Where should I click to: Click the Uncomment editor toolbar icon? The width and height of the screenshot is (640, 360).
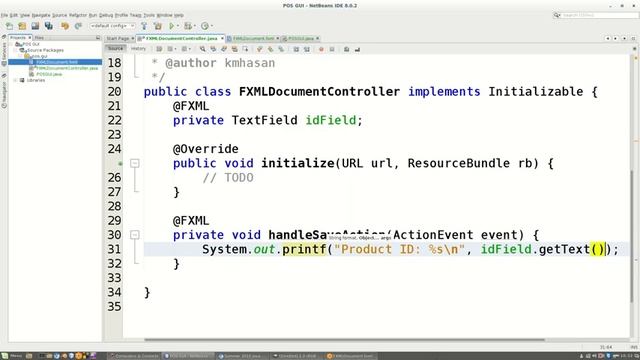click(x=357, y=49)
